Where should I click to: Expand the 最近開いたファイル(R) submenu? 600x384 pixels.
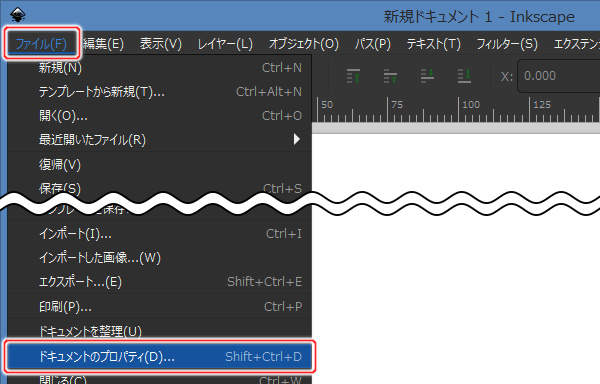coord(160,140)
